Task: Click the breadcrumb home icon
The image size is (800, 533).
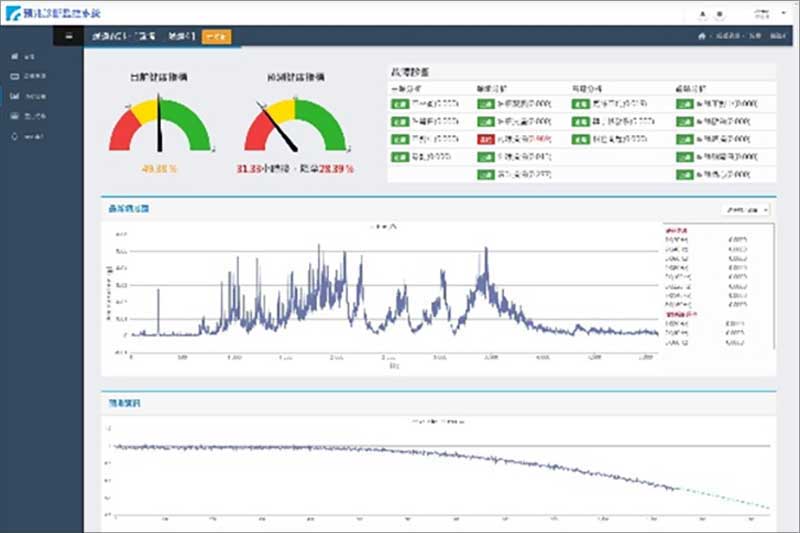Action: click(702, 36)
